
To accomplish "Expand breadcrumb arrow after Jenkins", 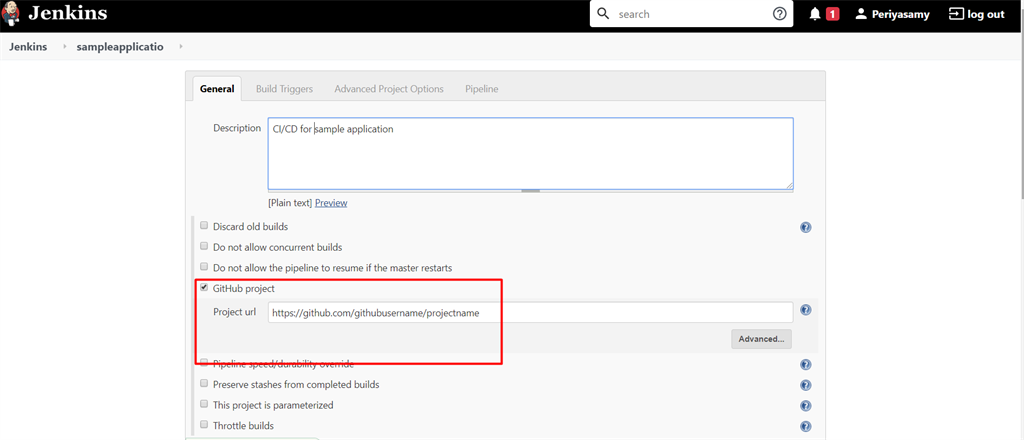I will pyautogui.click(x=65, y=47).
